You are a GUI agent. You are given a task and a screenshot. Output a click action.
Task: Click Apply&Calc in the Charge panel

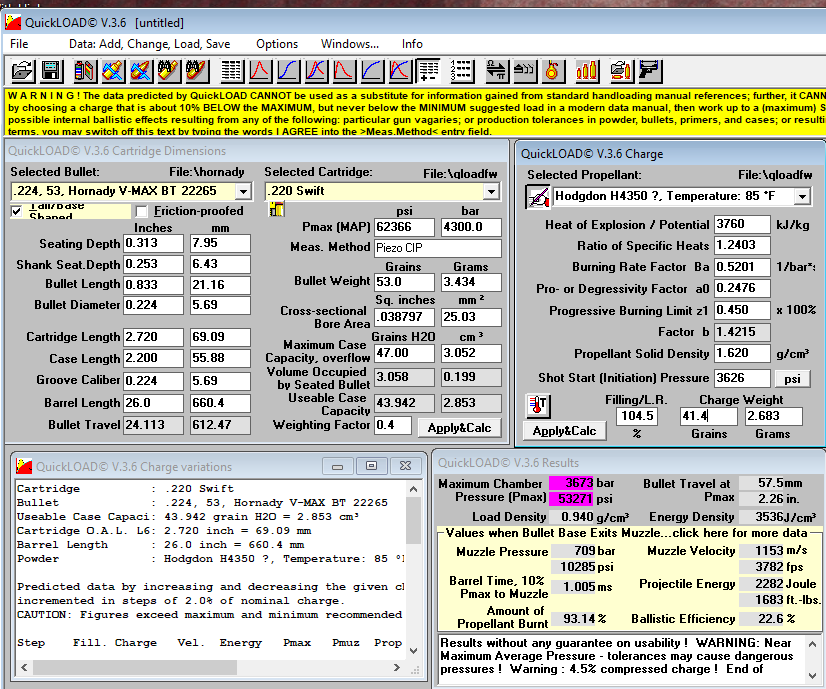(565, 431)
